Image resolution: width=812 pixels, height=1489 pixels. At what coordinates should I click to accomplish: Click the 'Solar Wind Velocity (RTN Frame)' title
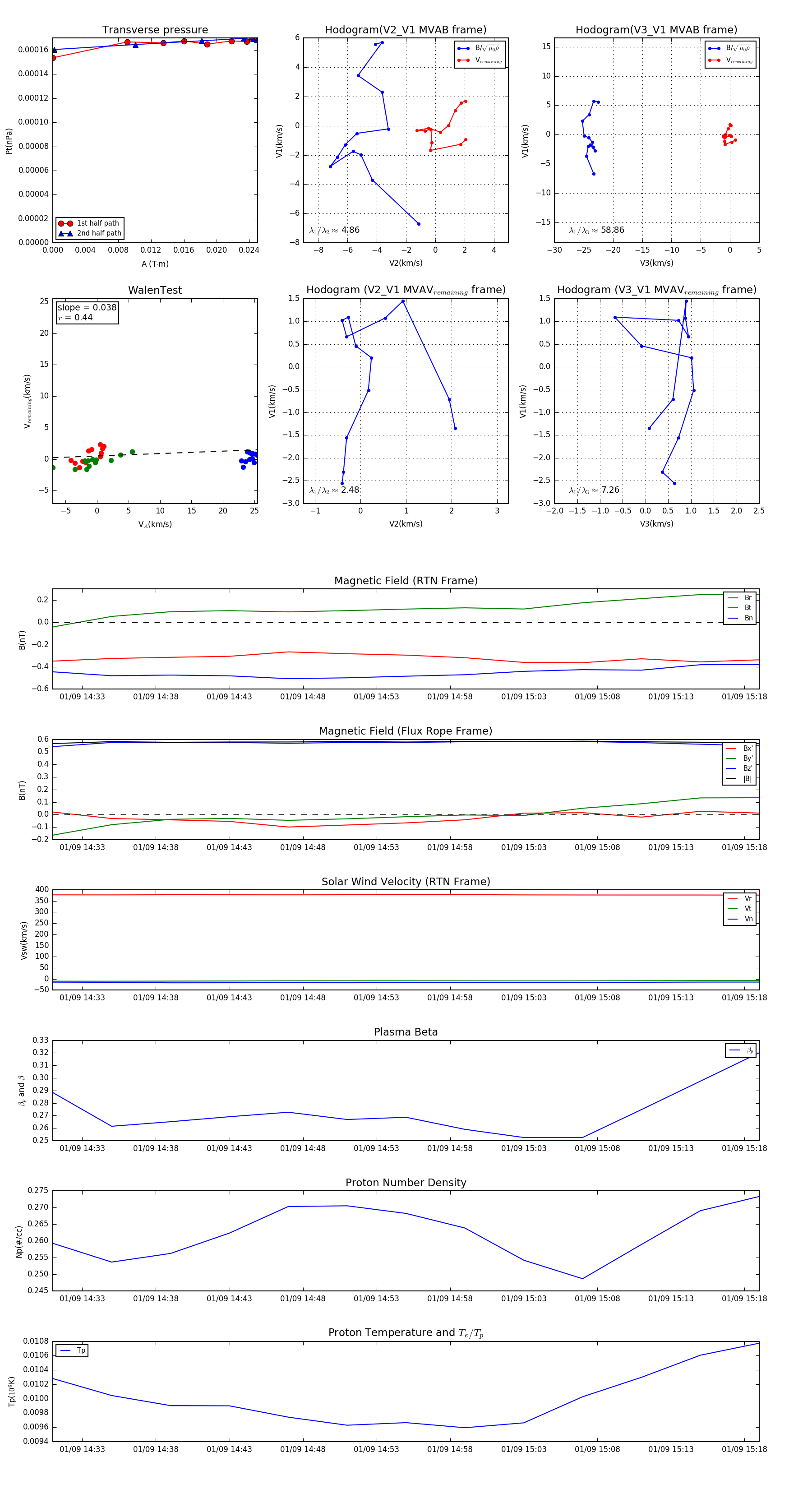tap(406, 882)
